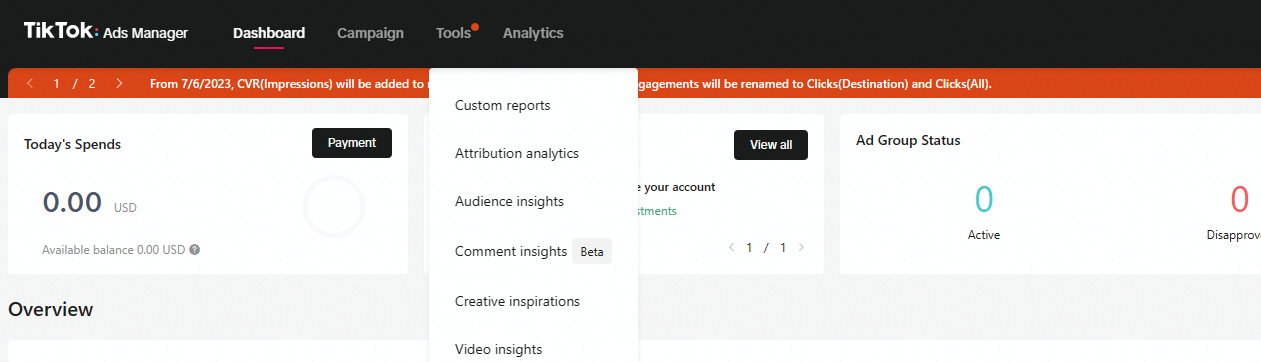The width and height of the screenshot is (1261, 362).
Task: Click the Beta badge next to Comment insights
Action: (592, 252)
